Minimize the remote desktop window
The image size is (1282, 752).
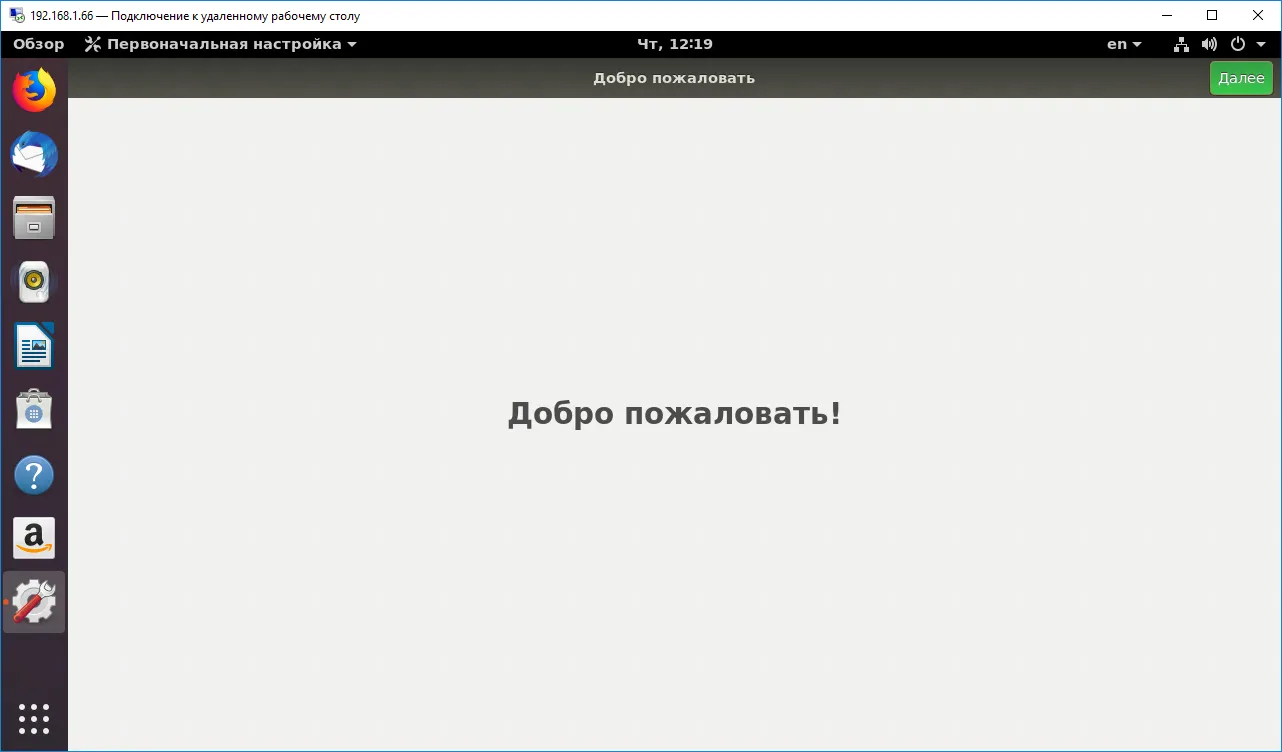pyautogui.click(x=1166, y=15)
